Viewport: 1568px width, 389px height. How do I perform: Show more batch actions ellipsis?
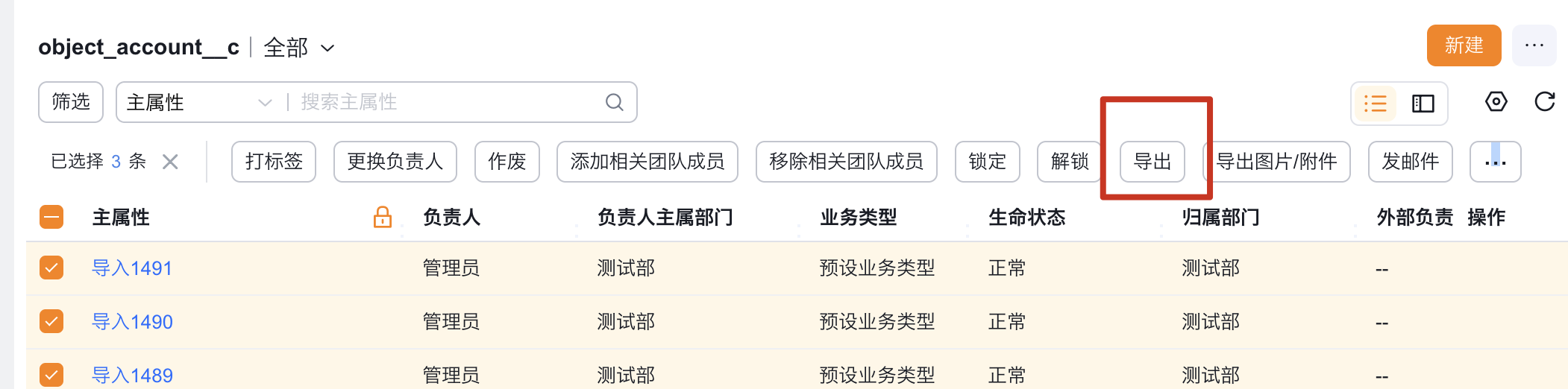pyautogui.click(x=1495, y=162)
